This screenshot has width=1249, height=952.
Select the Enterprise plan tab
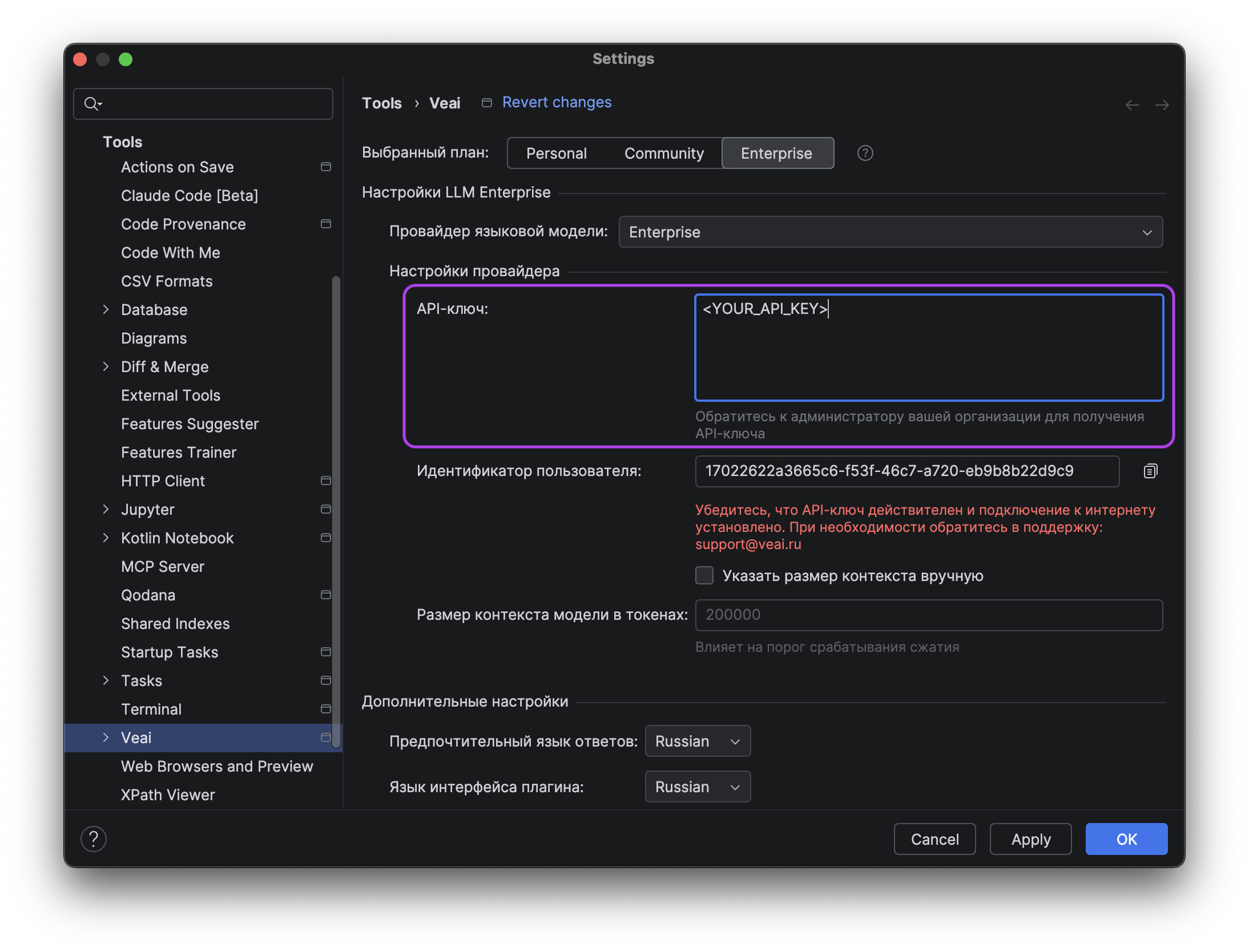click(x=777, y=153)
